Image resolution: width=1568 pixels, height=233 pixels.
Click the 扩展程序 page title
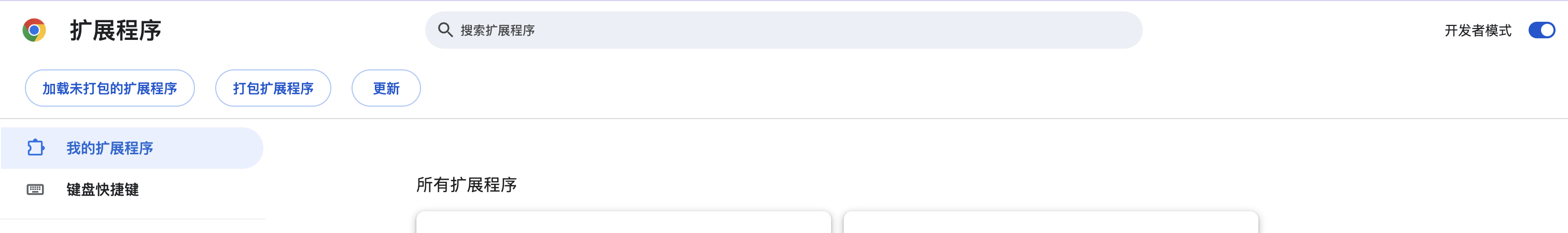pyautogui.click(x=116, y=31)
